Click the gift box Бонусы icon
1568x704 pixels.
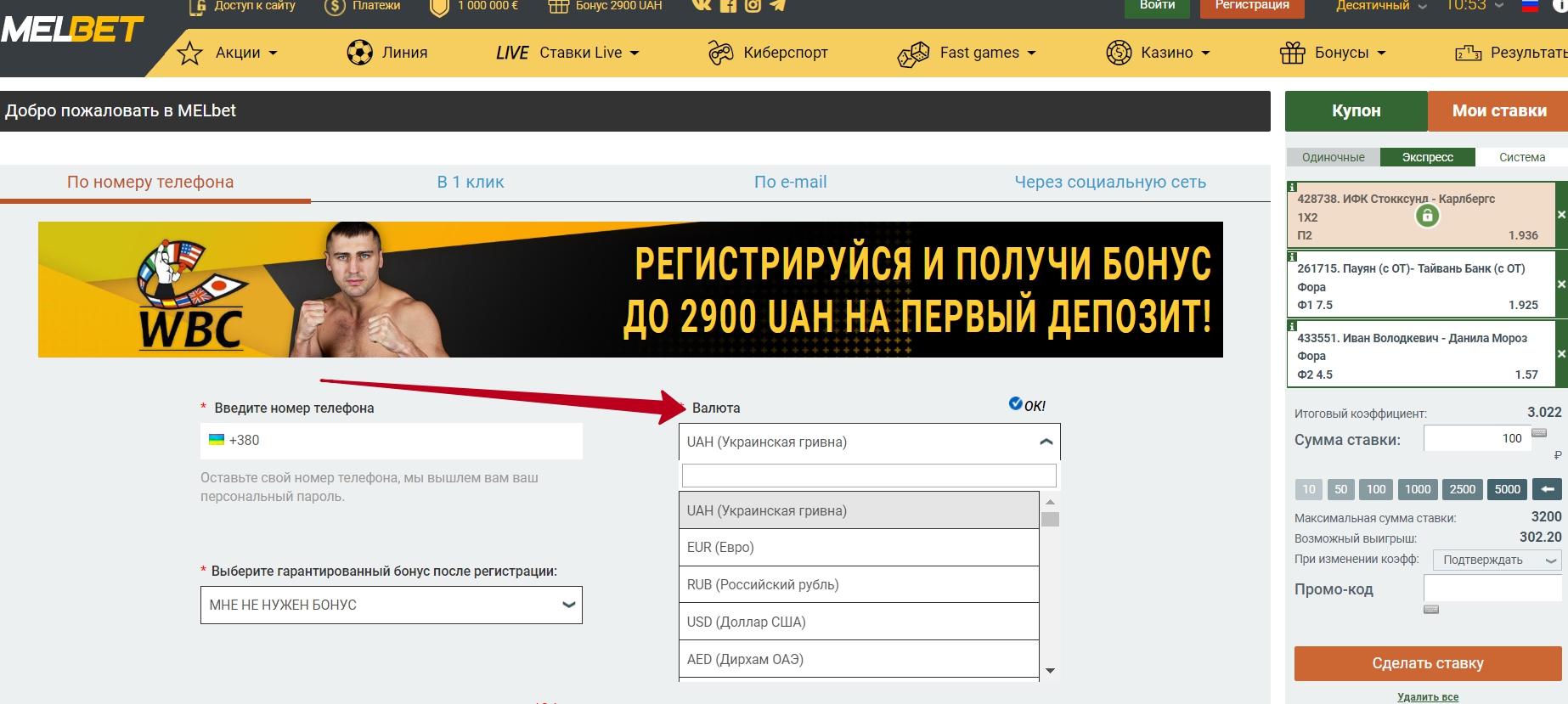pos(1293,53)
